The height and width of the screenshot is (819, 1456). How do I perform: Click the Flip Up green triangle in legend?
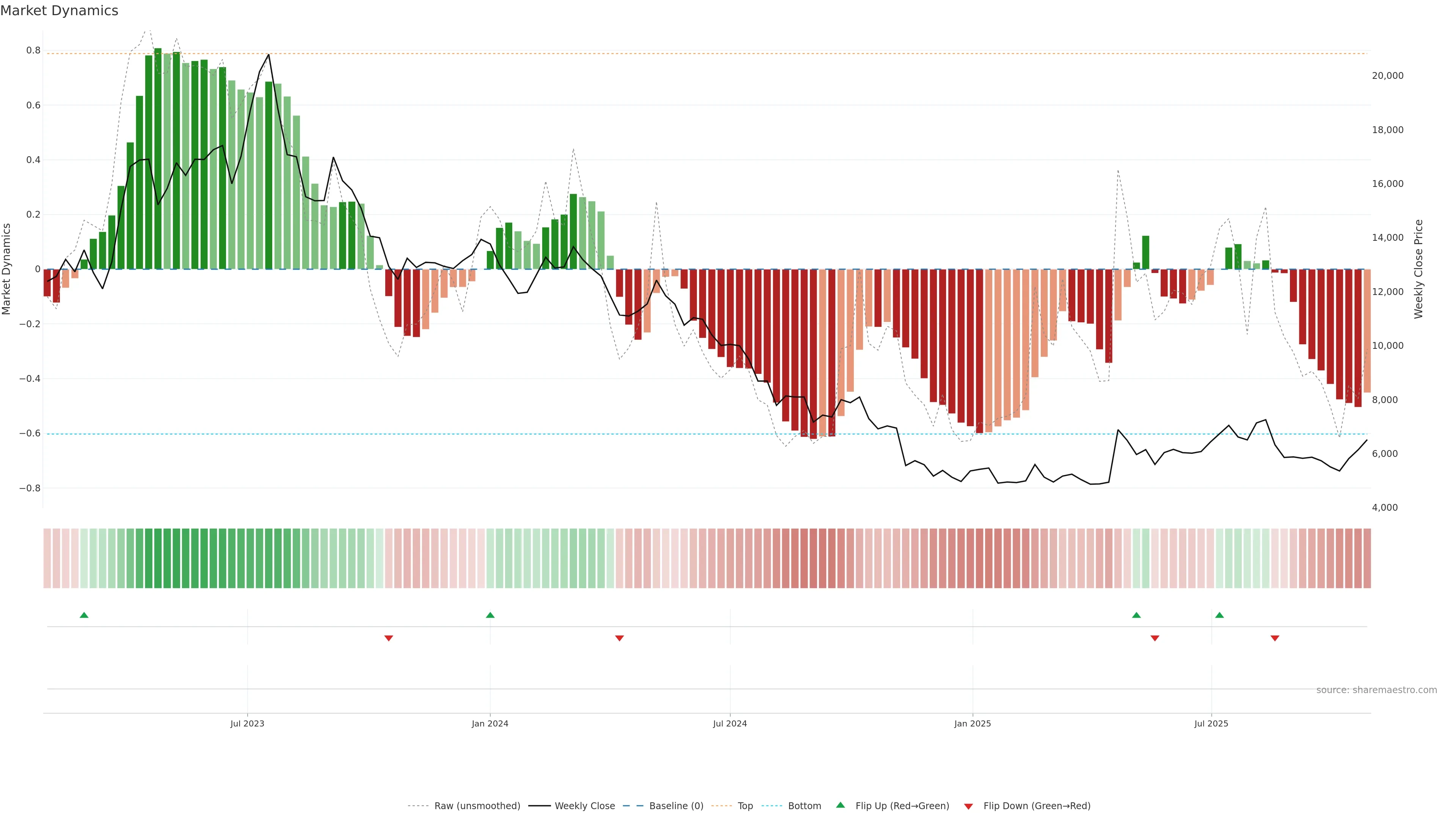pyautogui.click(x=841, y=805)
